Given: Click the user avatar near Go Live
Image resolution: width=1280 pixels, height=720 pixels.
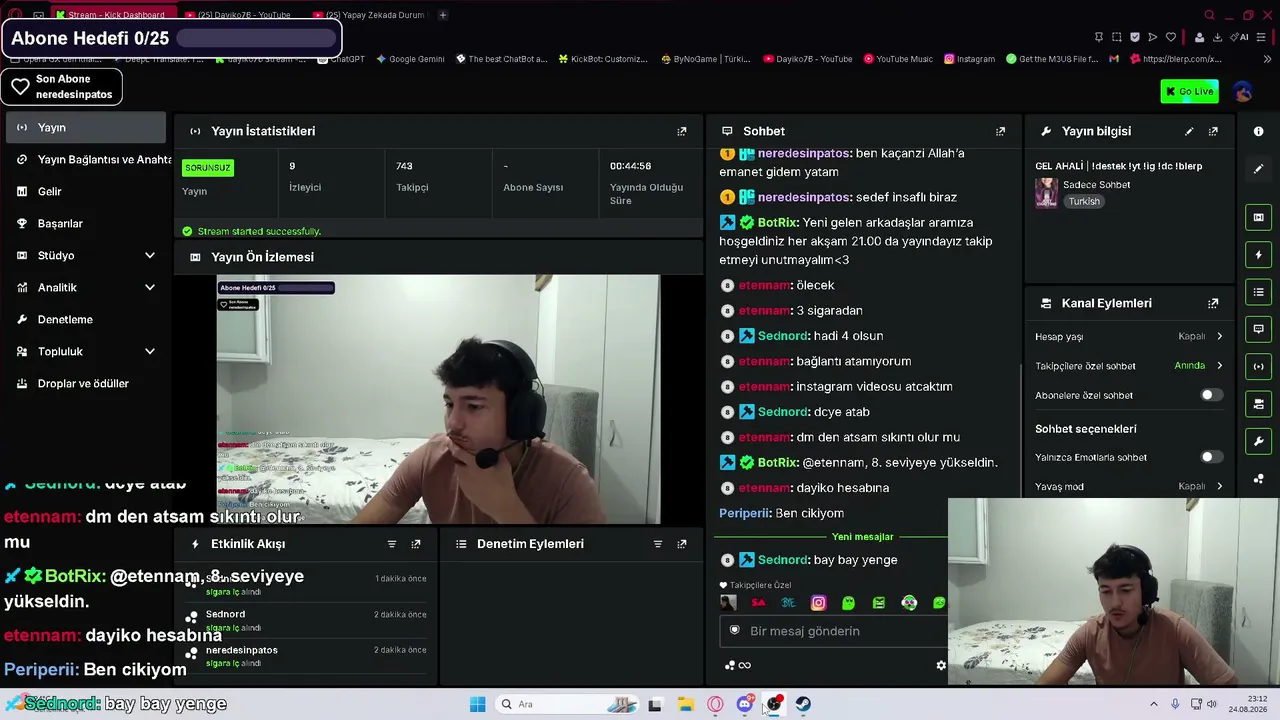Looking at the screenshot, I should coord(1243,91).
